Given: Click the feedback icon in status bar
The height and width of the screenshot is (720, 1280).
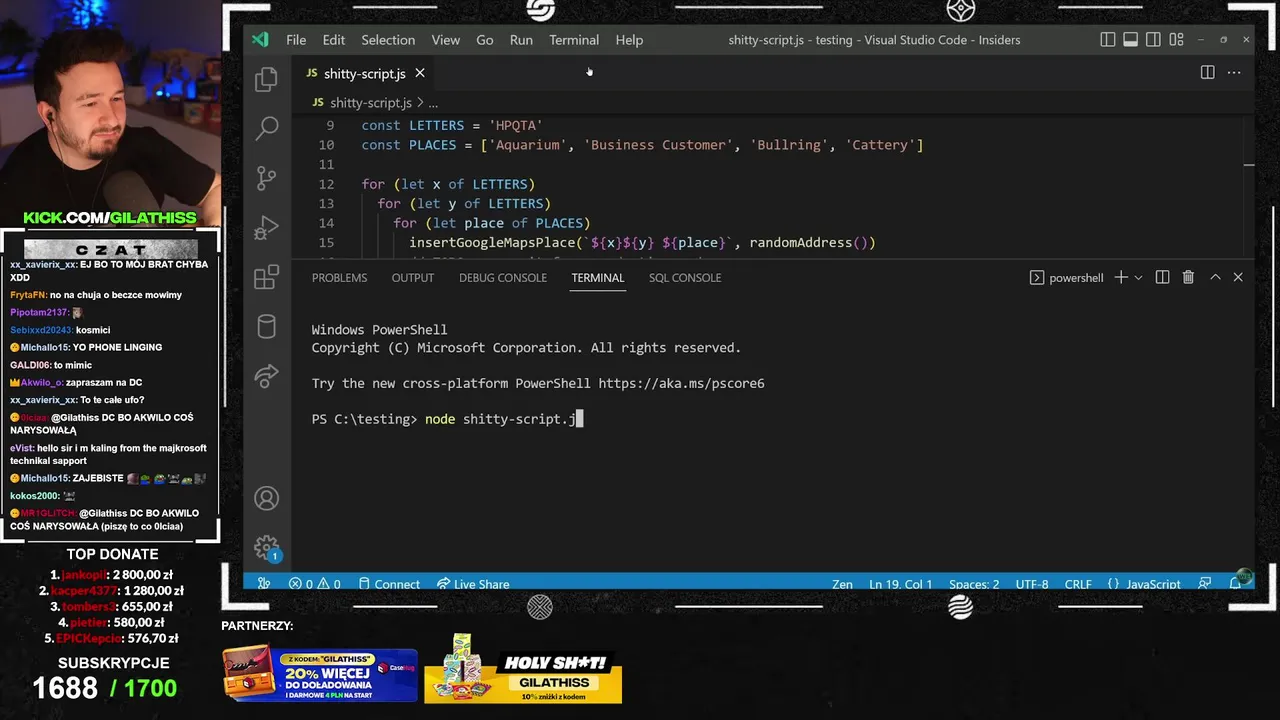Looking at the screenshot, I should pyautogui.click(x=1205, y=584).
